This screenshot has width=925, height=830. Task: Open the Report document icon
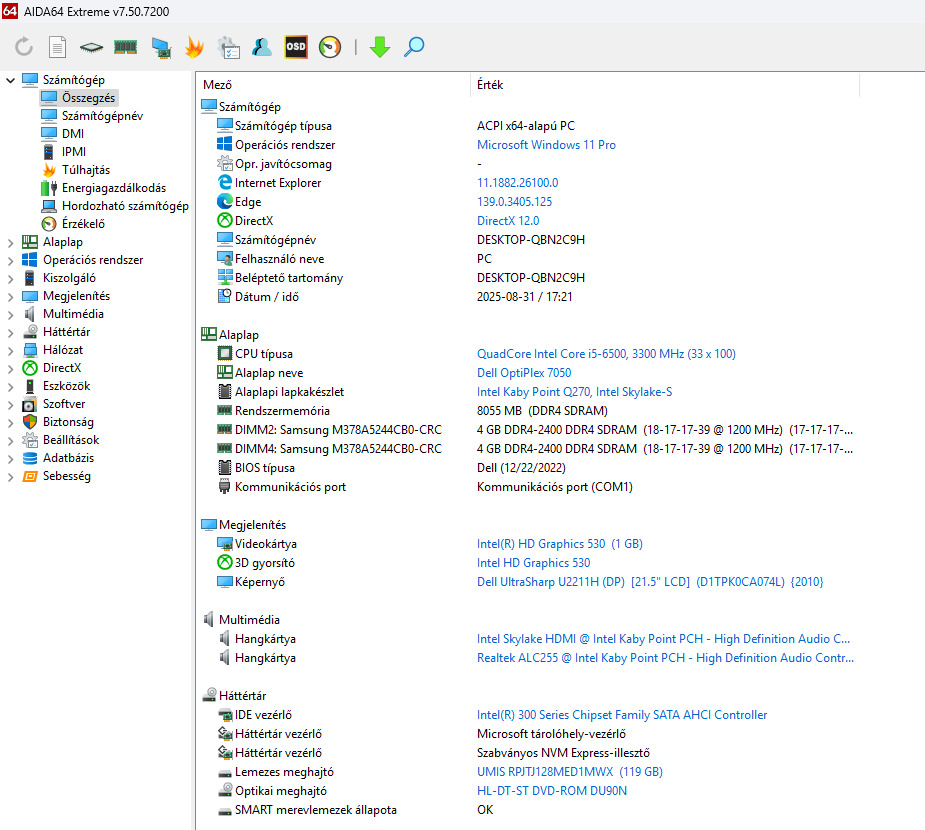point(57,47)
